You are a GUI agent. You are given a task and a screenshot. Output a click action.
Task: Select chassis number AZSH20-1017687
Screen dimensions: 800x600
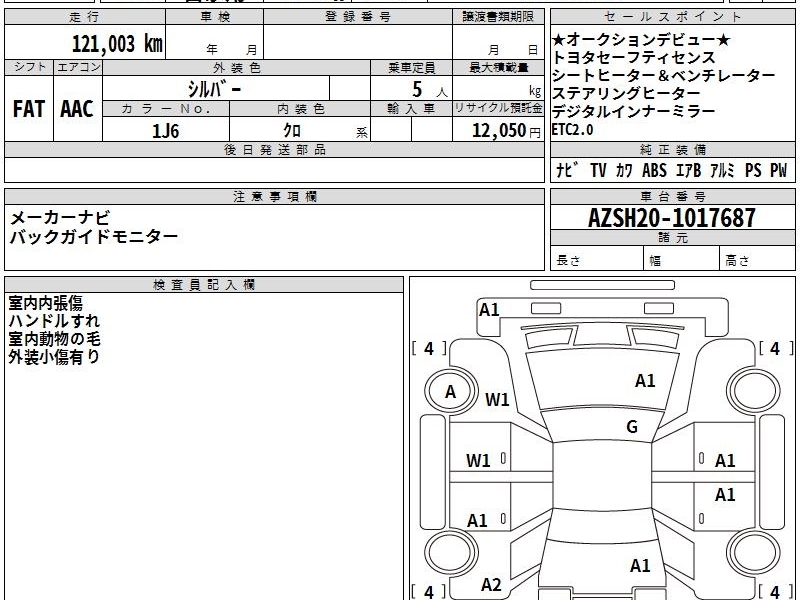[x=672, y=218]
